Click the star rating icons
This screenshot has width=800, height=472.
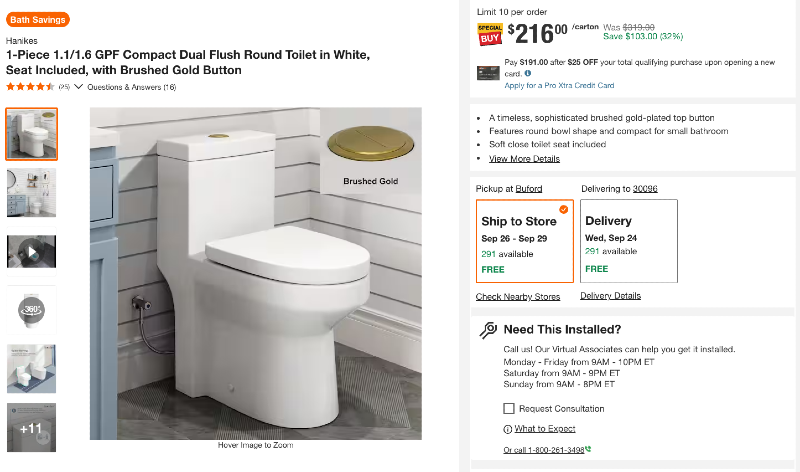pyautogui.click(x=30, y=87)
